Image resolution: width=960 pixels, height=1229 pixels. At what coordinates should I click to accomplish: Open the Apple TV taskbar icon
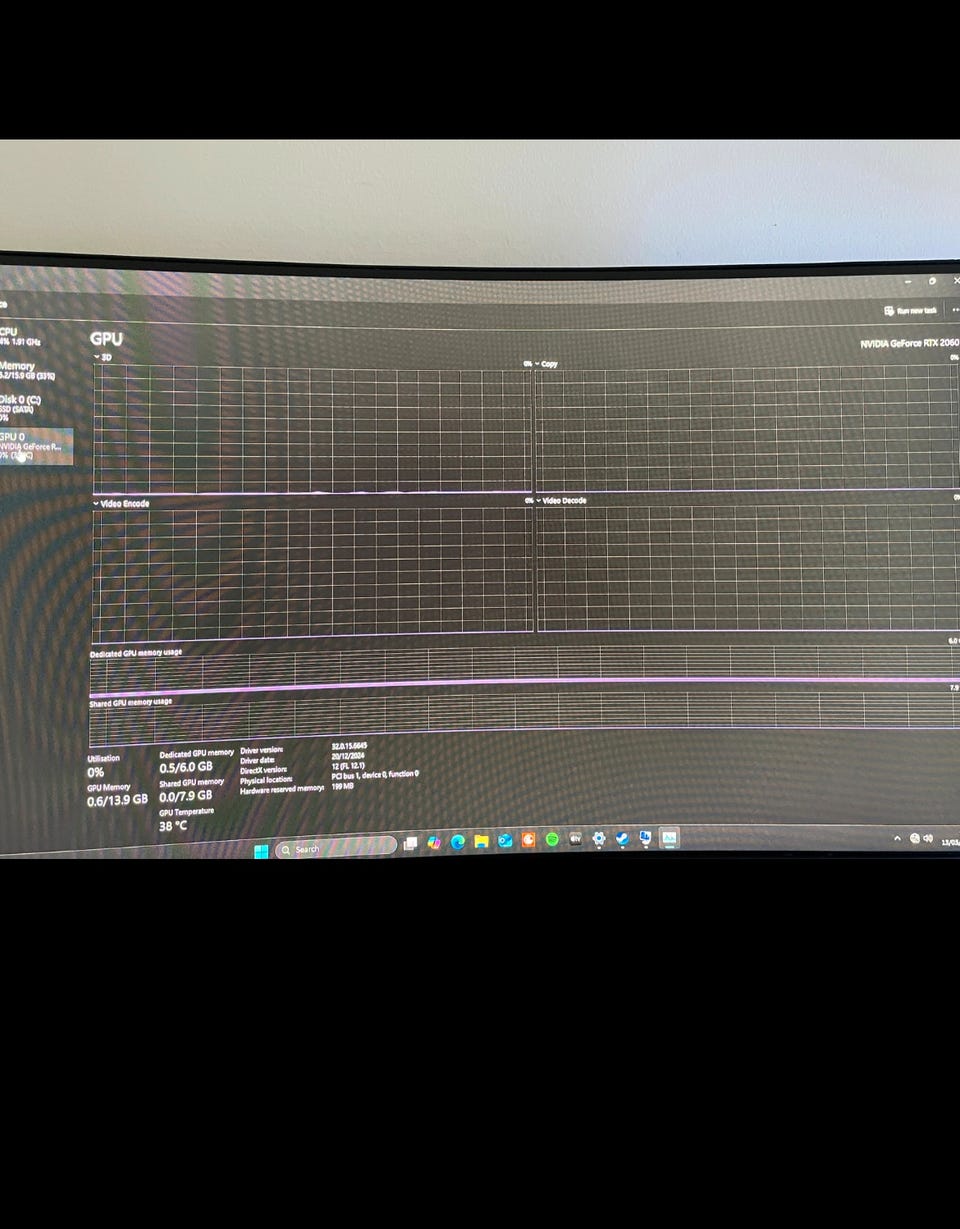click(576, 840)
